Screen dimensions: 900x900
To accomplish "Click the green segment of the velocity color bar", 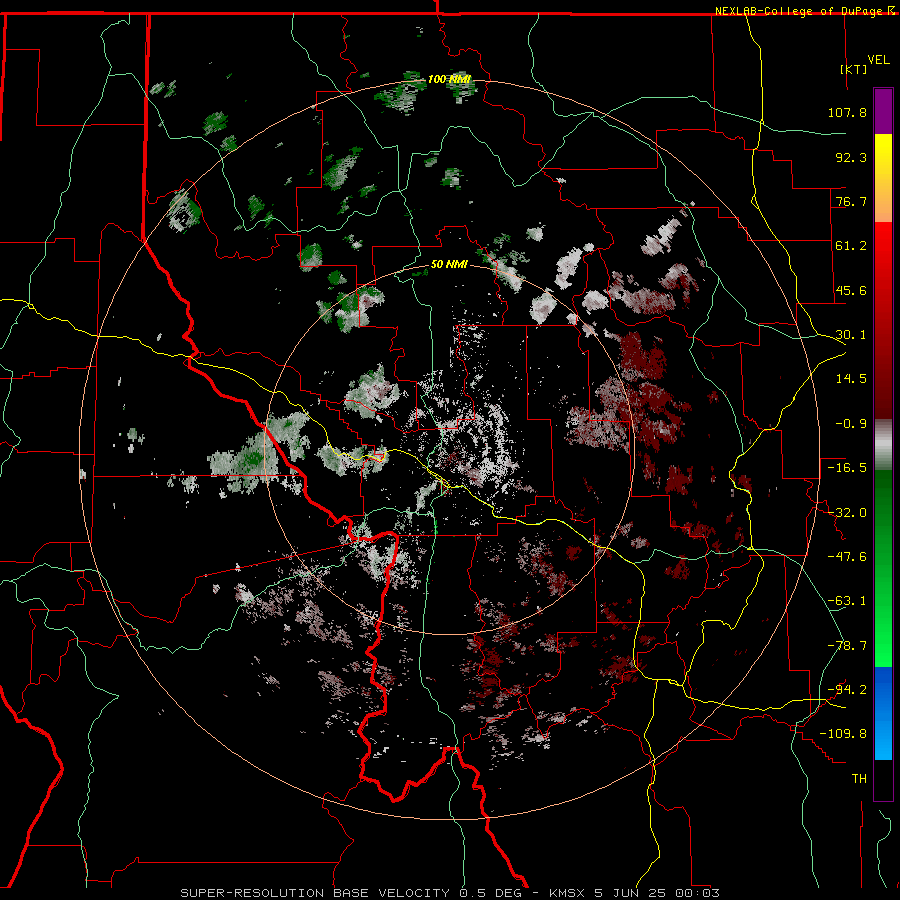I will (883, 568).
